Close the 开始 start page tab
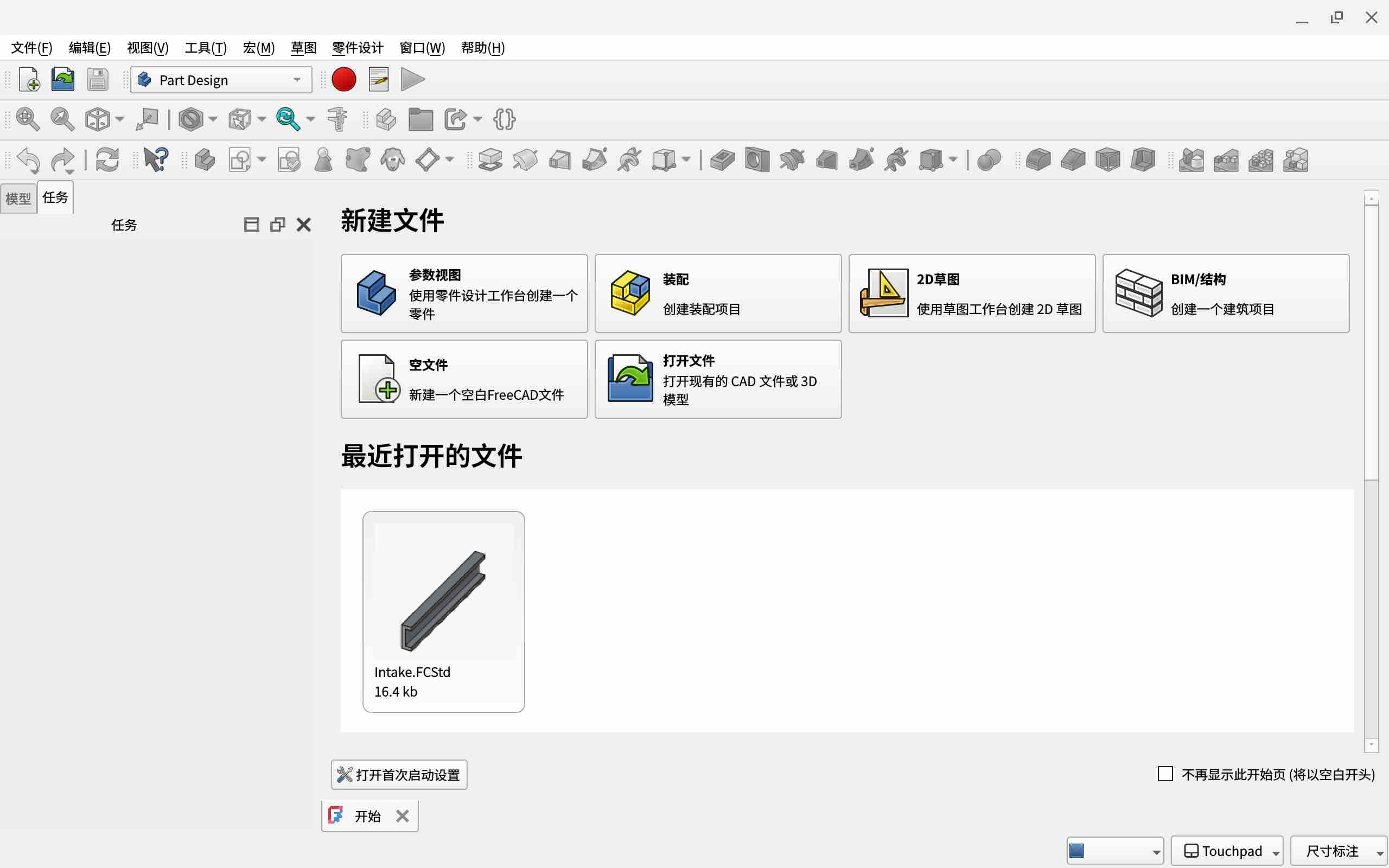The width and height of the screenshot is (1389, 868). 403,816
